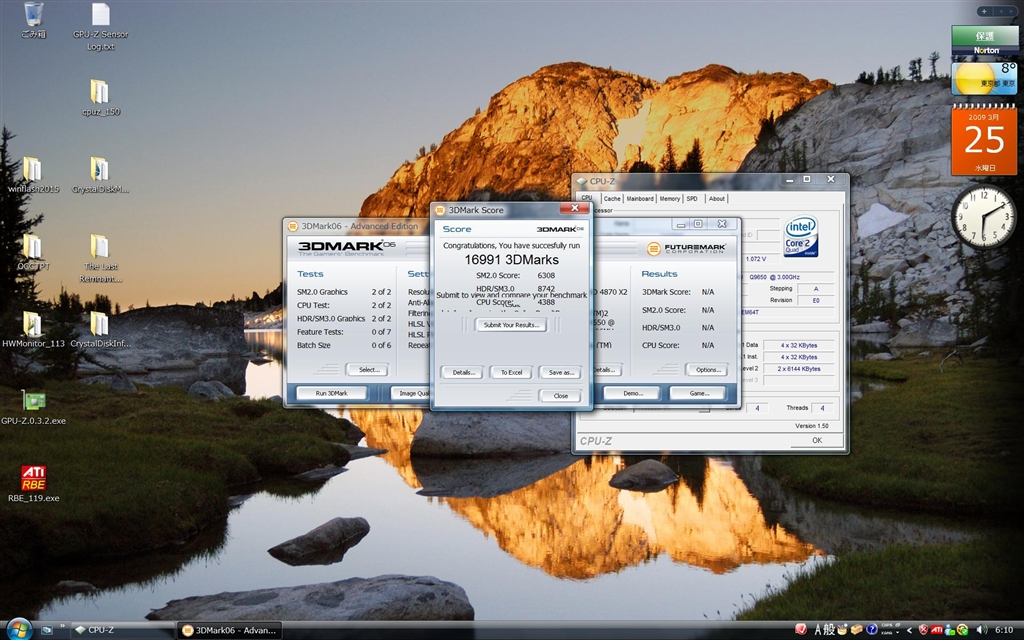The height and width of the screenshot is (640, 1024).
Task: Open the RBE_119.exe ATI desktop icon
Action: click(x=33, y=477)
